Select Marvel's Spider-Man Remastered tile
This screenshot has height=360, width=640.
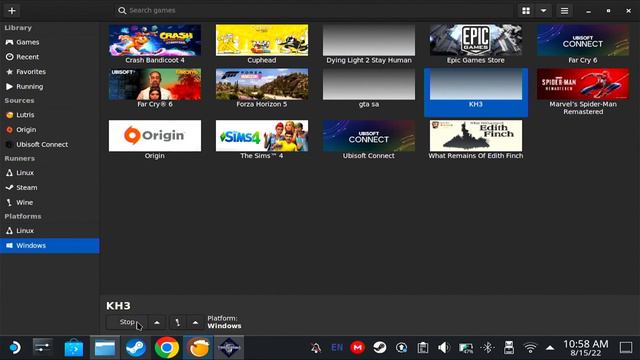pos(583,92)
